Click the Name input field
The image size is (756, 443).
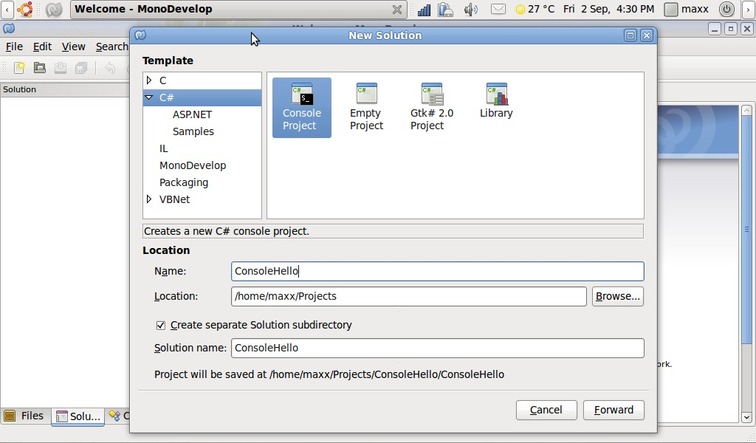437,271
